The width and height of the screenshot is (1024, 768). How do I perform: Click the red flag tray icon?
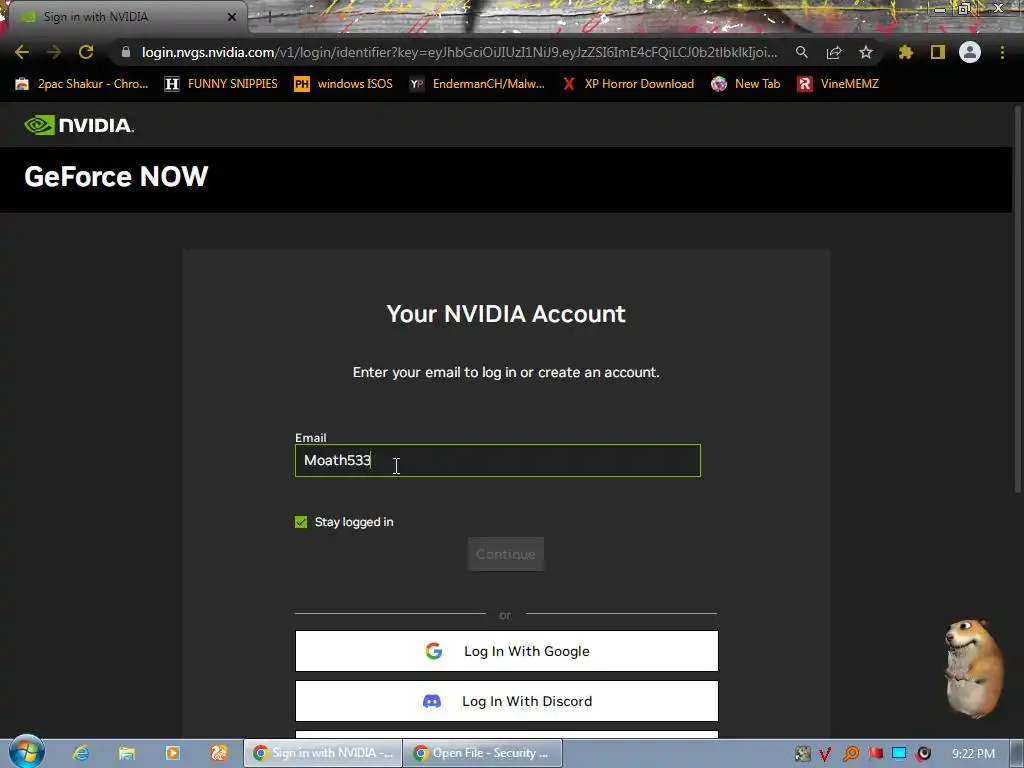(875, 754)
